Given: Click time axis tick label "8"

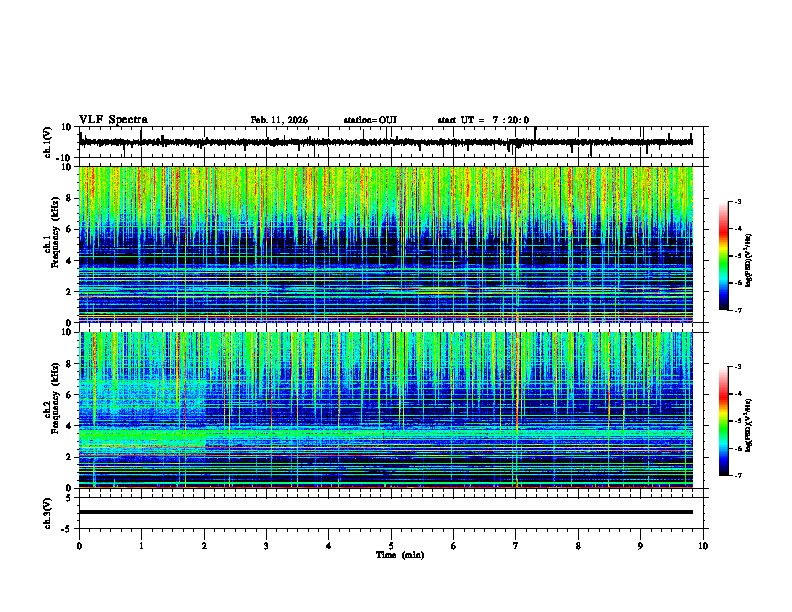Looking at the screenshot, I should pyautogui.click(x=578, y=546).
